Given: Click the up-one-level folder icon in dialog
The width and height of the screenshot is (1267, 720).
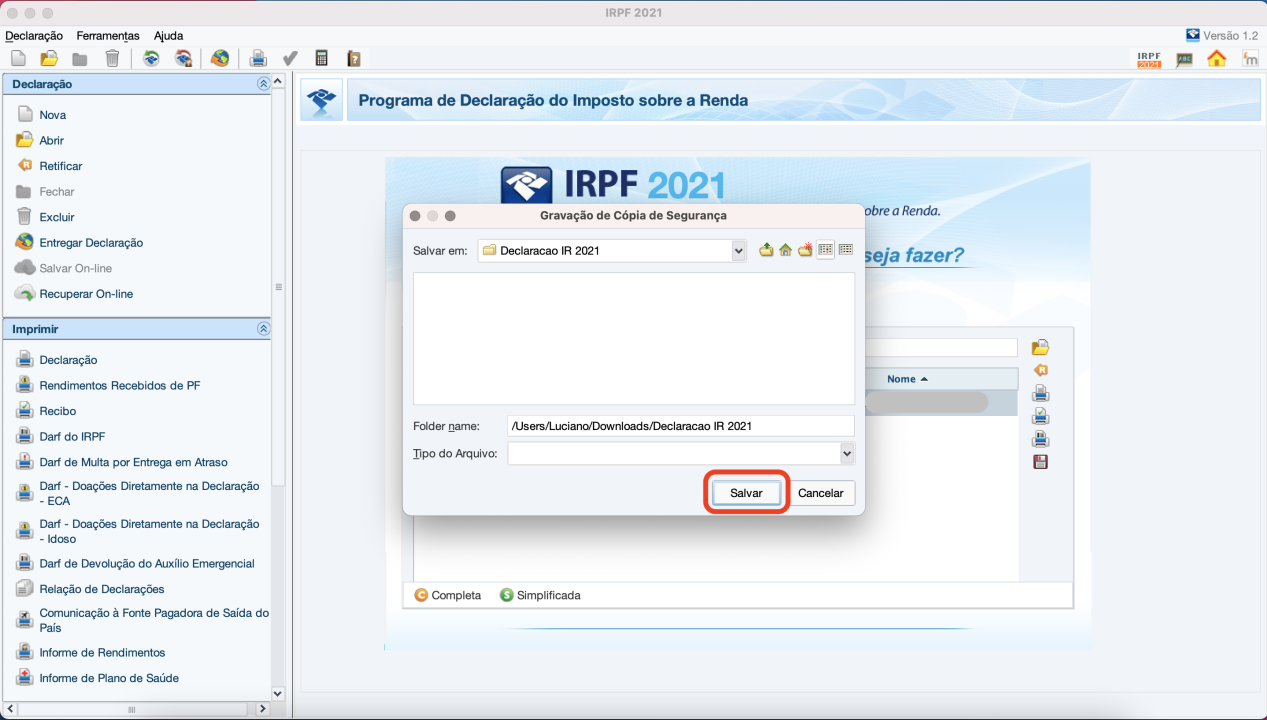Looking at the screenshot, I should (x=766, y=250).
